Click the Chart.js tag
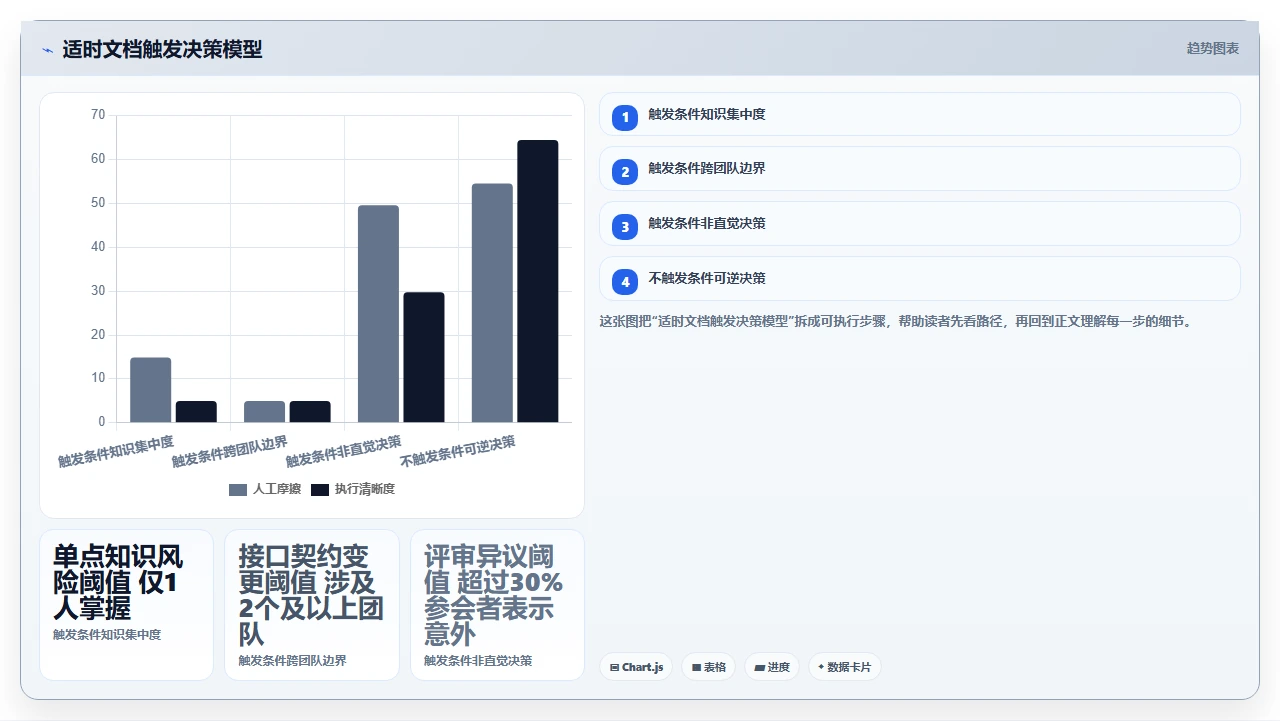Image resolution: width=1280 pixels, height=721 pixels. click(636, 667)
